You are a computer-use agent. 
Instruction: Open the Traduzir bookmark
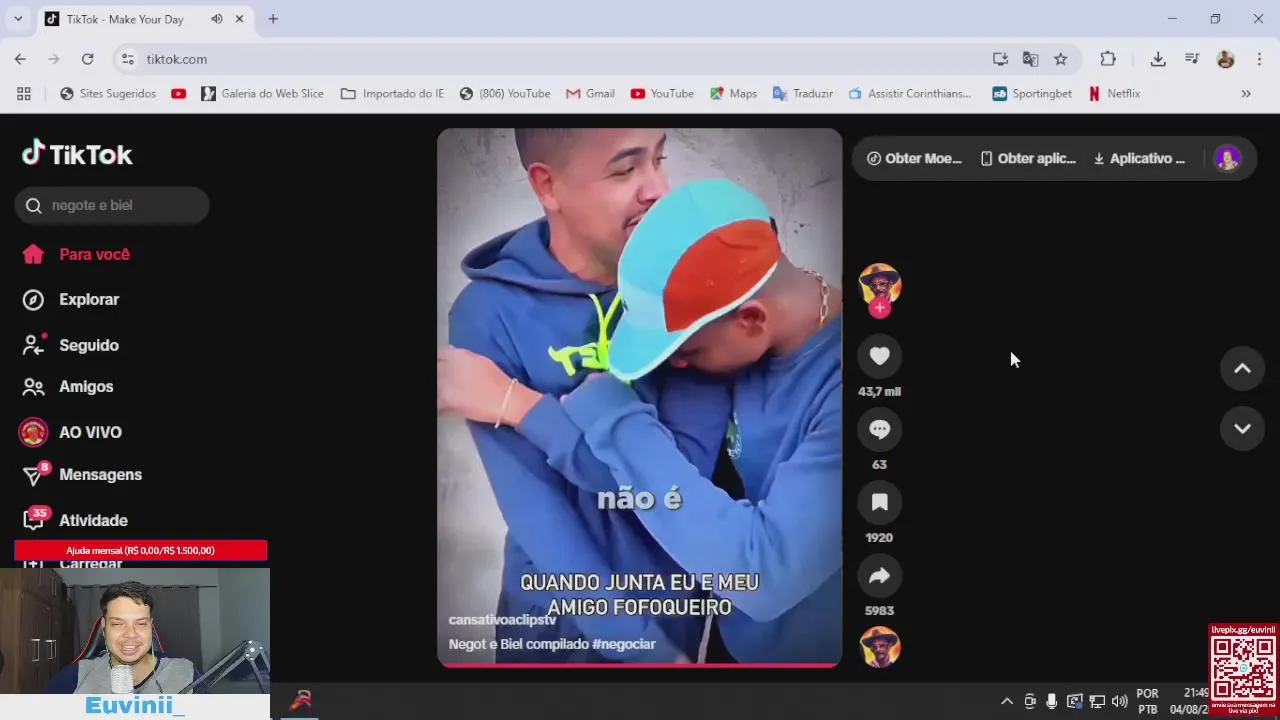click(x=803, y=93)
